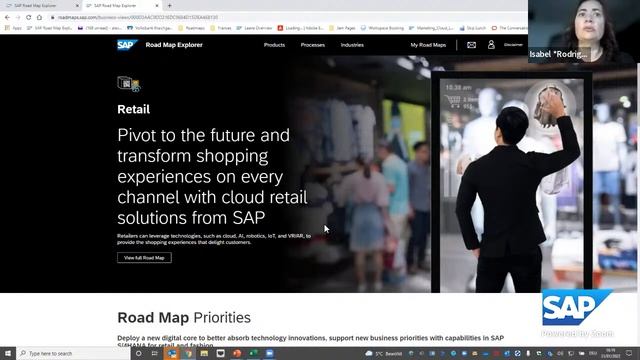Click the View full Road Map button

(144, 258)
